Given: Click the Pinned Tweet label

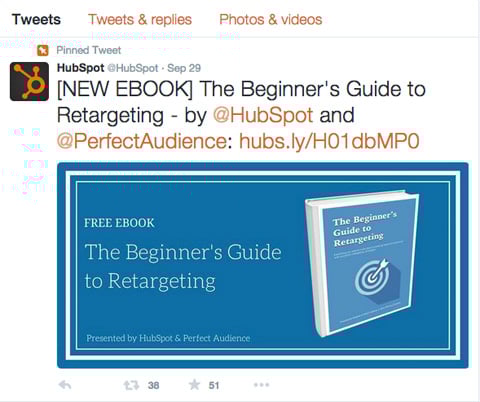Looking at the screenshot, I should (x=89, y=50).
